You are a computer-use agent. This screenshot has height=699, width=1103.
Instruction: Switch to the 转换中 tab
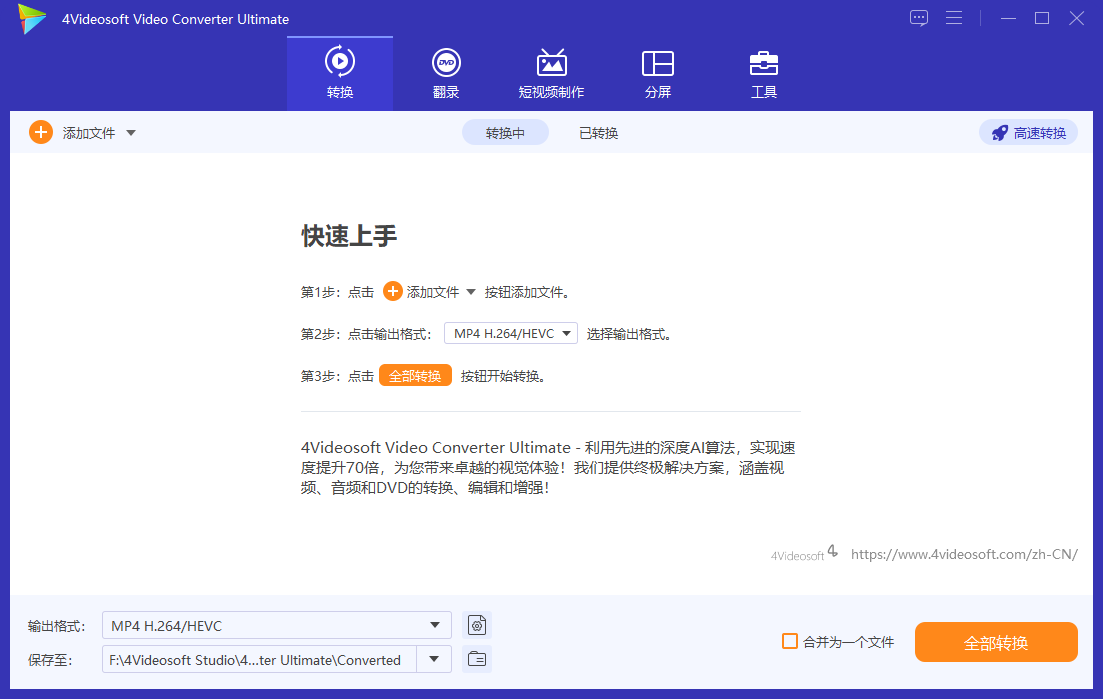(x=505, y=133)
